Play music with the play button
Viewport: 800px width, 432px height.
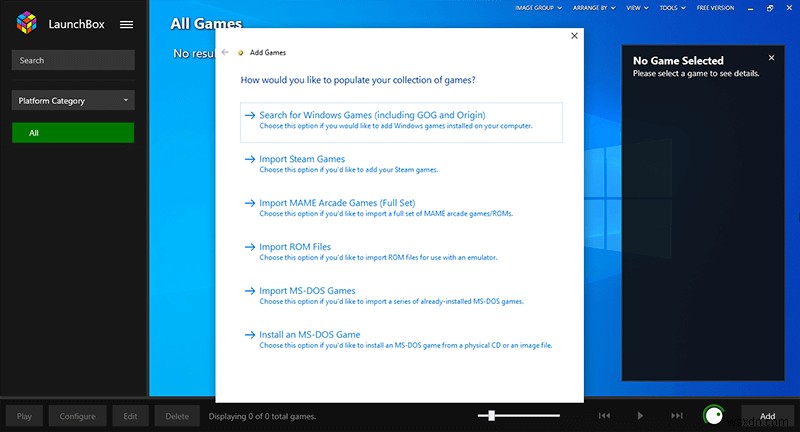640,416
